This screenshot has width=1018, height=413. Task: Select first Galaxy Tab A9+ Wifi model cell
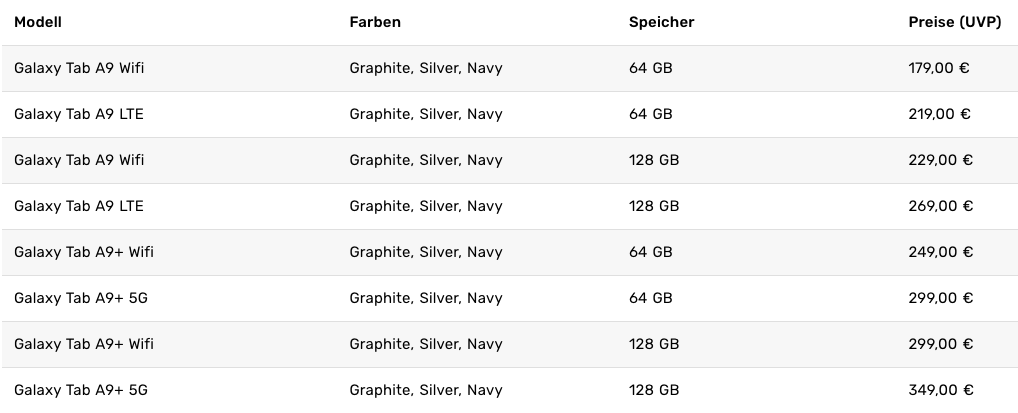(x=84, y=252)
